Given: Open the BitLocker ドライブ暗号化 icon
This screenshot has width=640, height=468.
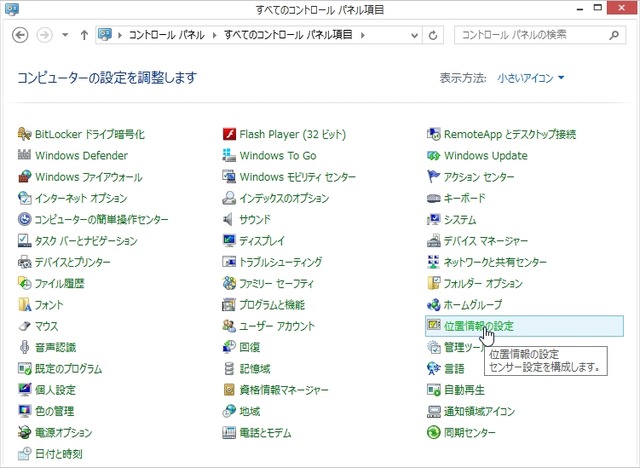Looking at the screenshot, I should 24,134.
